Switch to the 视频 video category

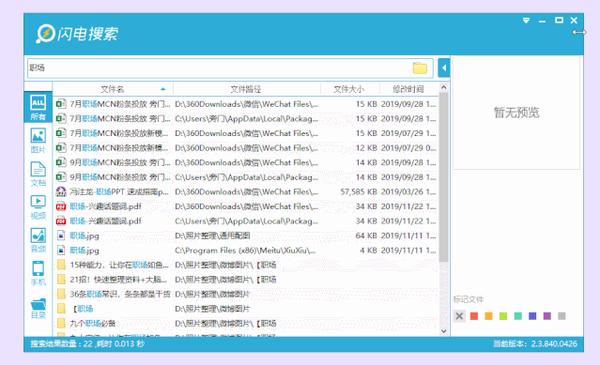[x=38, y=207]
